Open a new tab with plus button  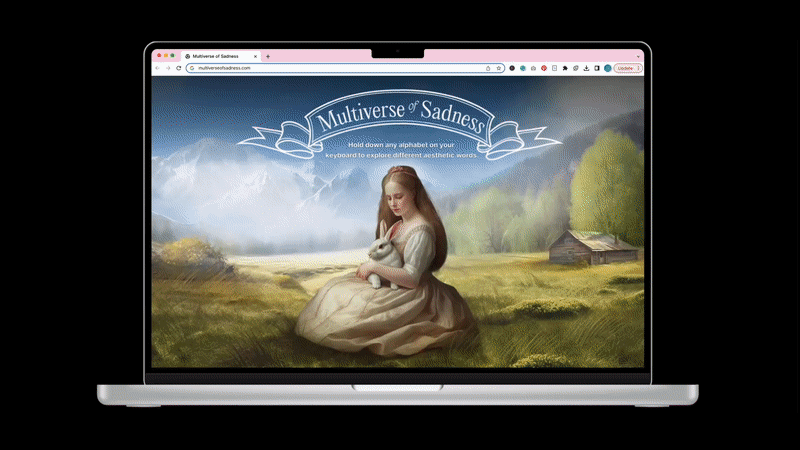pyautogui.click(x=268, y=57)
